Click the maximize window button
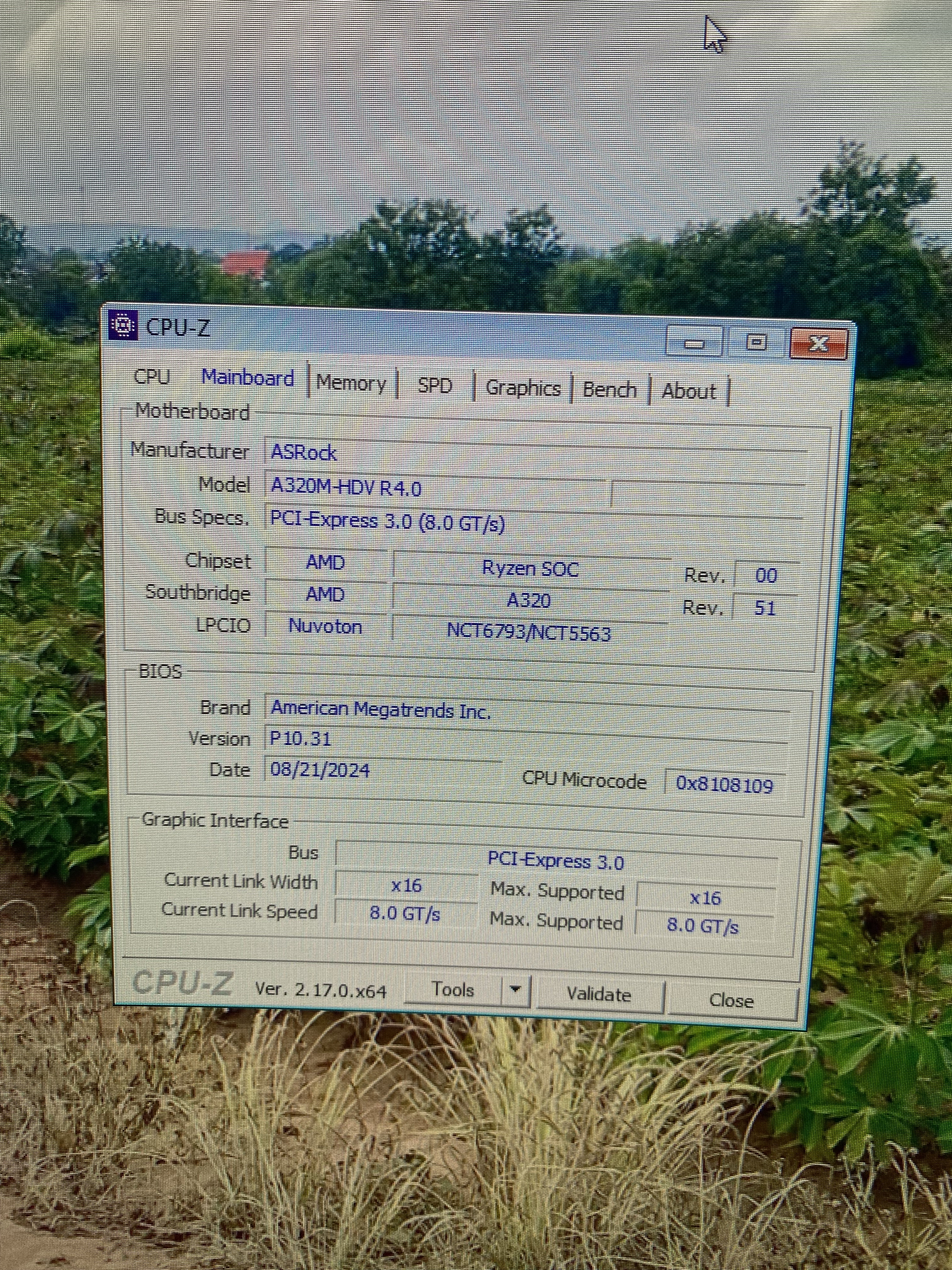 point(756,343)
